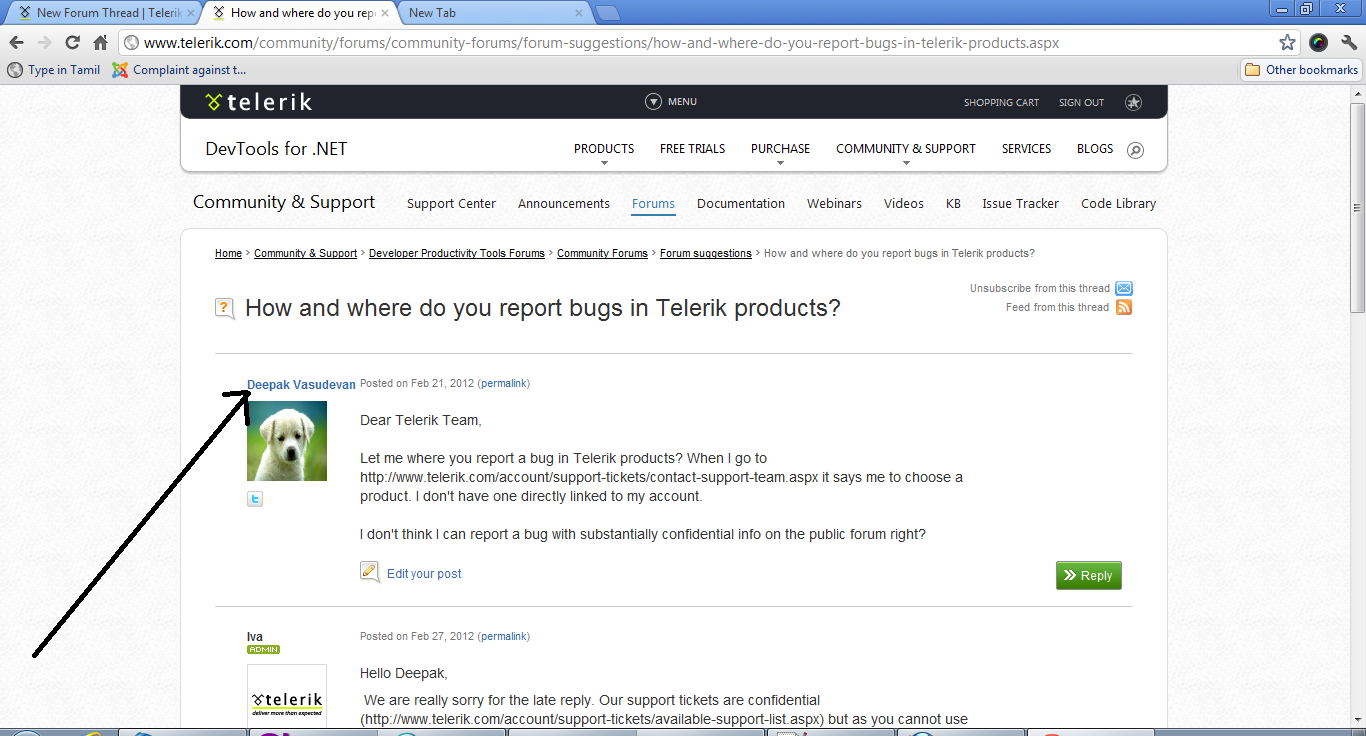Bookmark this page with the star icon
This screenshot has width=1366, height=736.
click(1287, 43)
